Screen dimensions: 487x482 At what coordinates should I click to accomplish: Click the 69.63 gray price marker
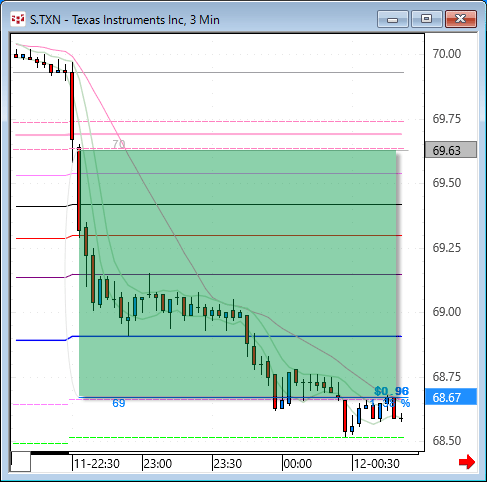click(451, 150)
